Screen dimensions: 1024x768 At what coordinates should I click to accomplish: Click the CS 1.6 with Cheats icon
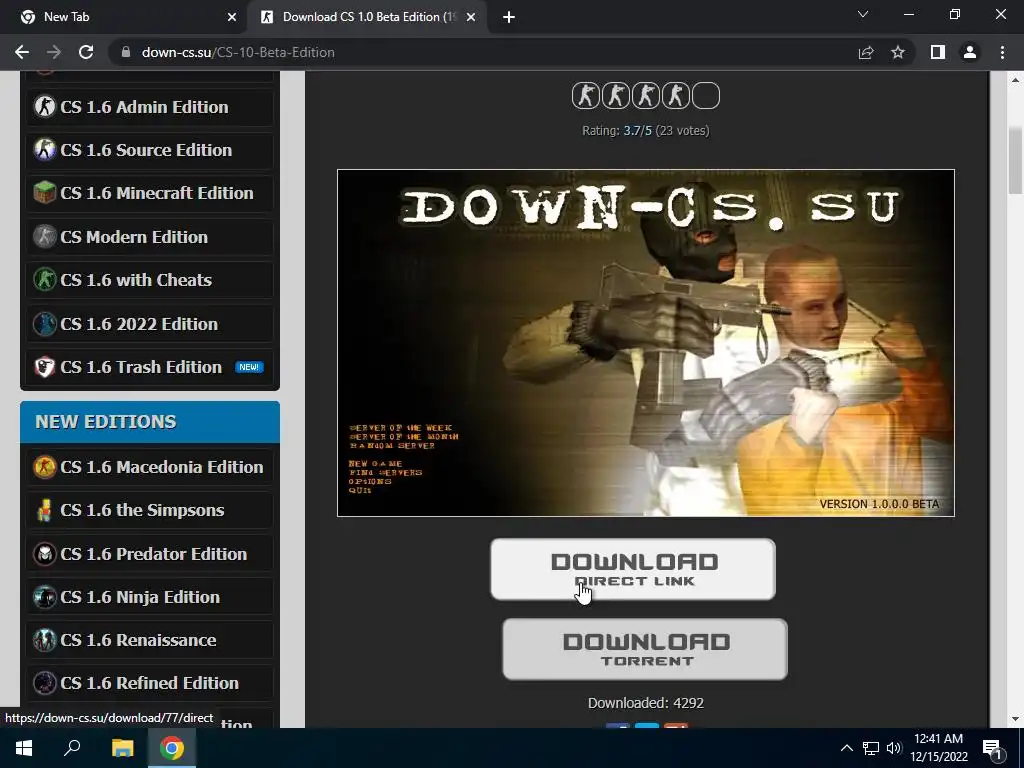pos(44,280)
